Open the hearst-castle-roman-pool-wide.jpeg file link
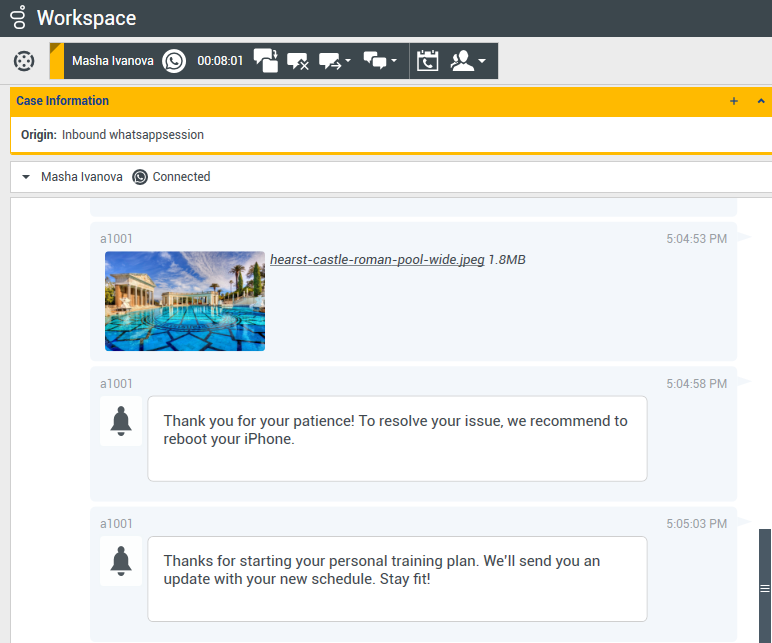The image size is (772, 643). 377,260
